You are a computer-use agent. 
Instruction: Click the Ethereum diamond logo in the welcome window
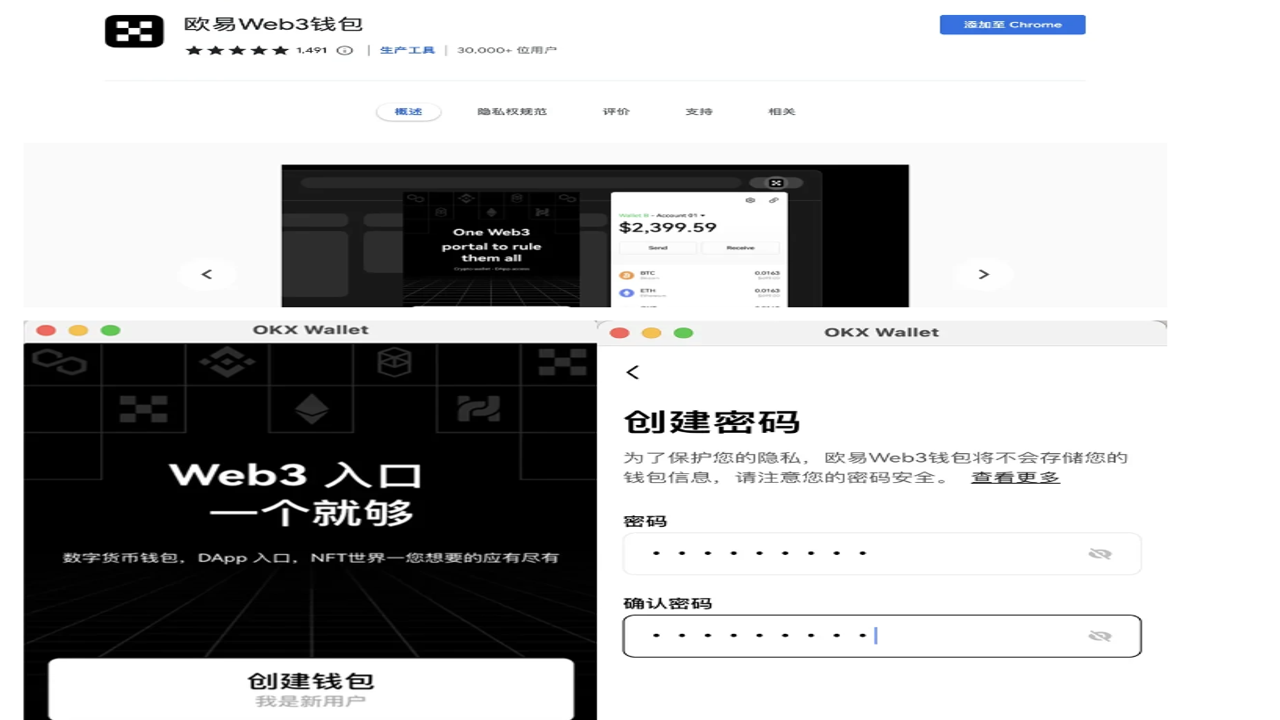(x=312, y=408)
